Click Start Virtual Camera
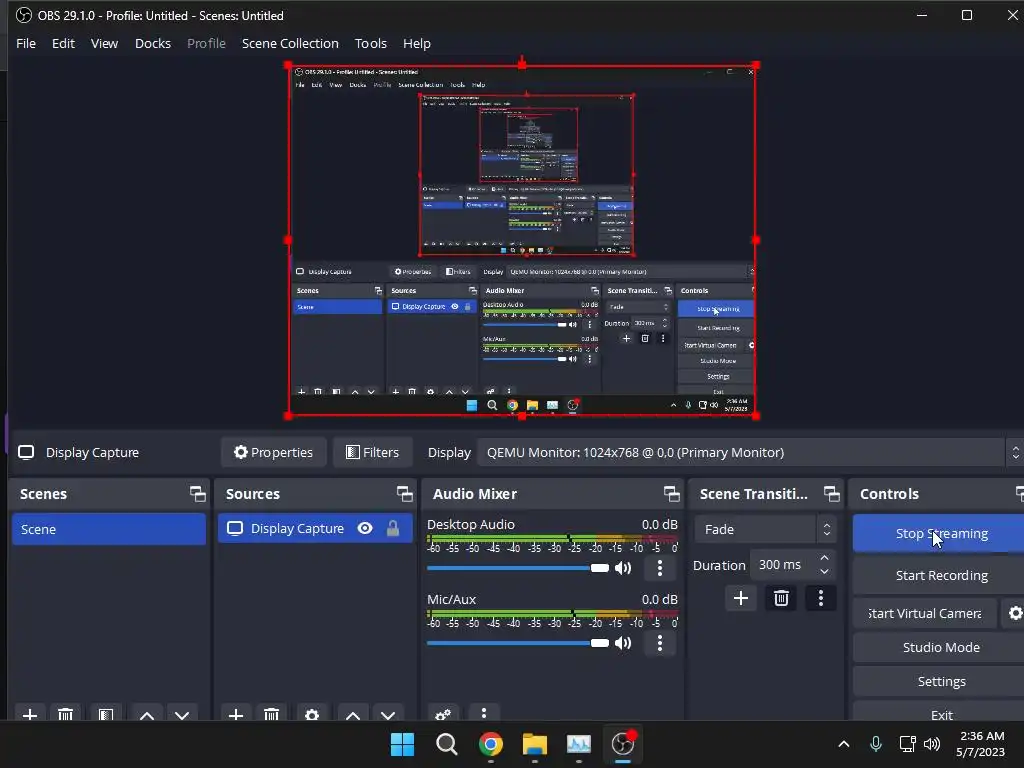Image resolution: width=1024 pixels, height=768 pixels. coord(925,613)
